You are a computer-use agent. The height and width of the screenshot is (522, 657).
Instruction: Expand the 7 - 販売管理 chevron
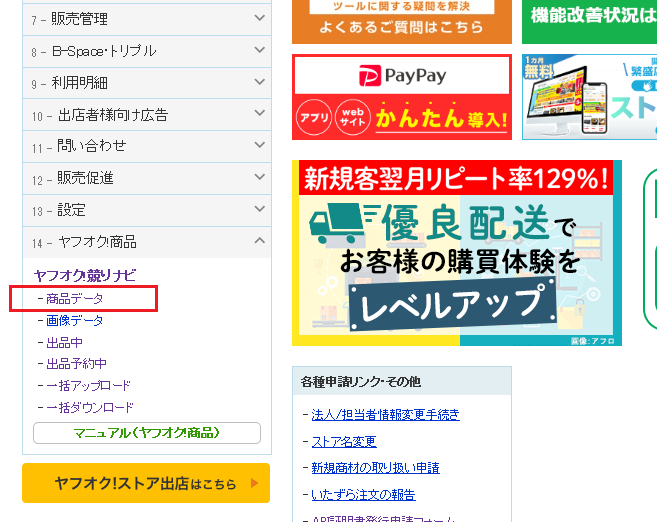pyautogui.click(x=260, y=18)
